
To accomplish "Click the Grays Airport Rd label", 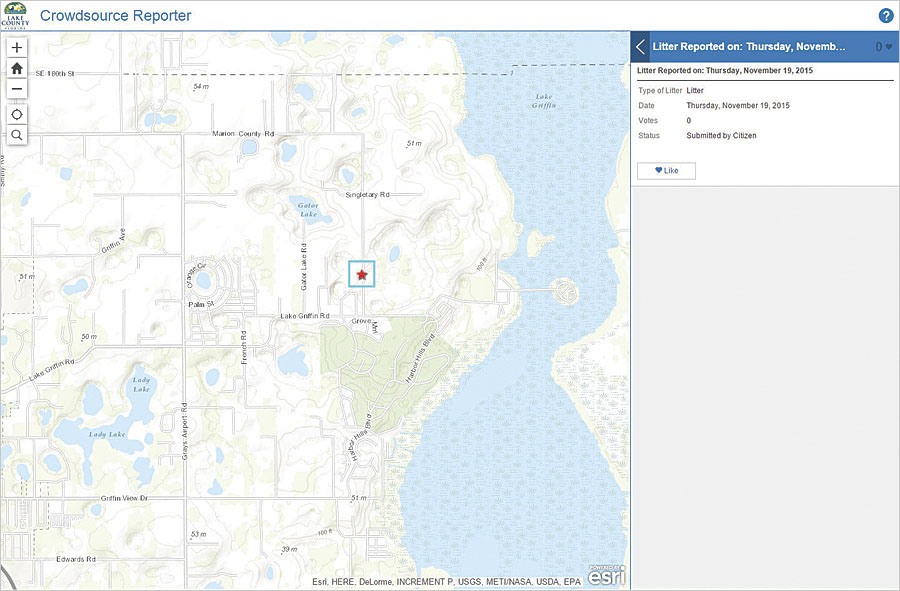I will pos(184,431).
